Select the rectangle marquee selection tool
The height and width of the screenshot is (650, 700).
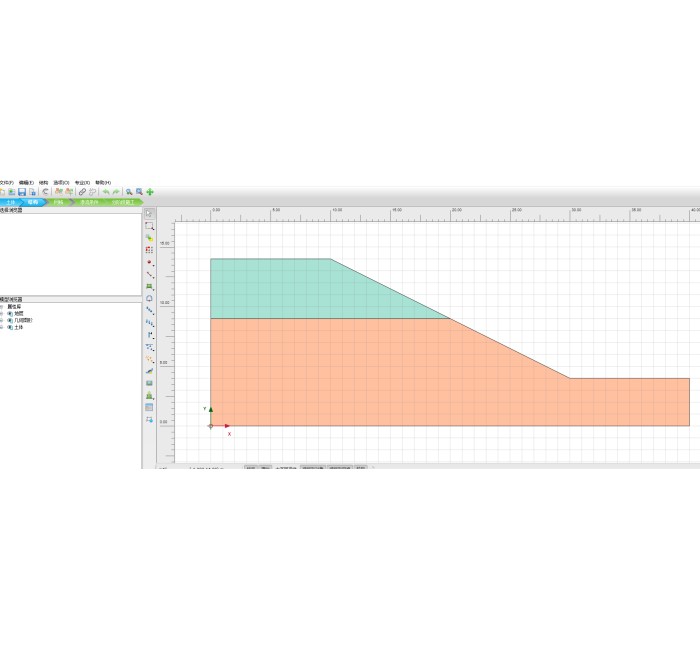tap(149, 226)
